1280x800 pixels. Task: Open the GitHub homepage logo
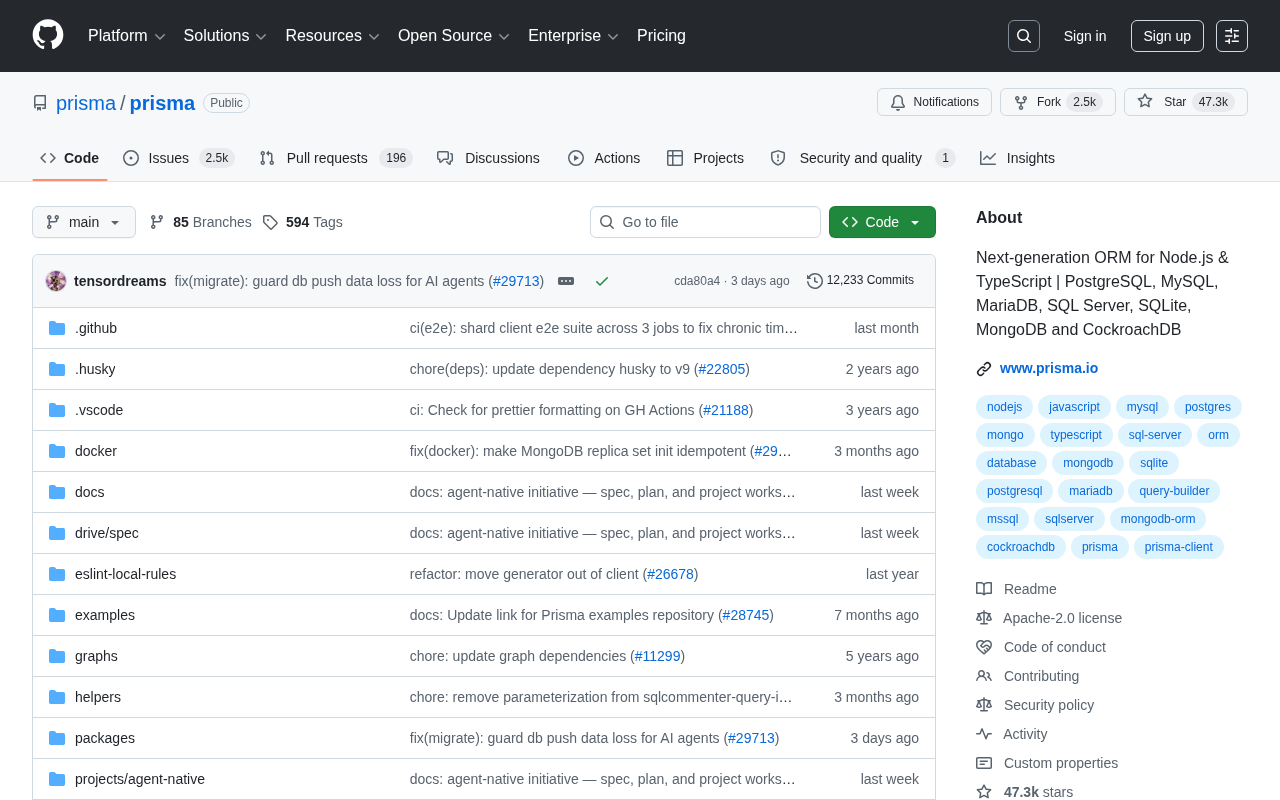tap(48, 35)
